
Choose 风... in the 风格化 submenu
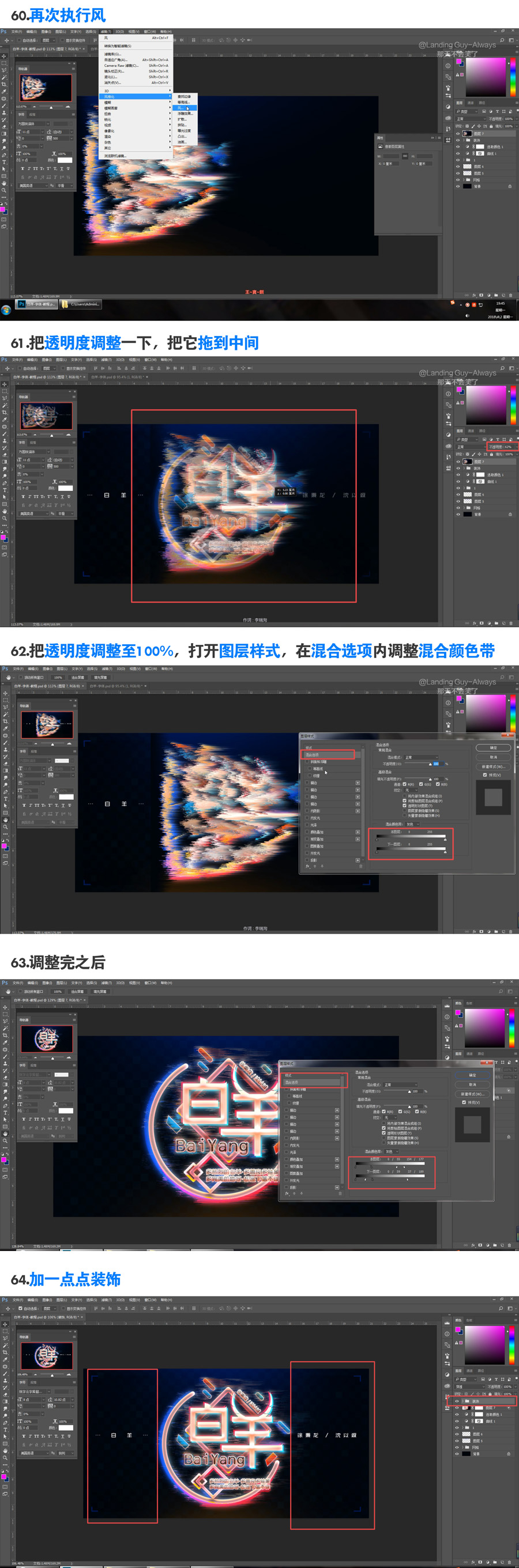pos(185,108)
